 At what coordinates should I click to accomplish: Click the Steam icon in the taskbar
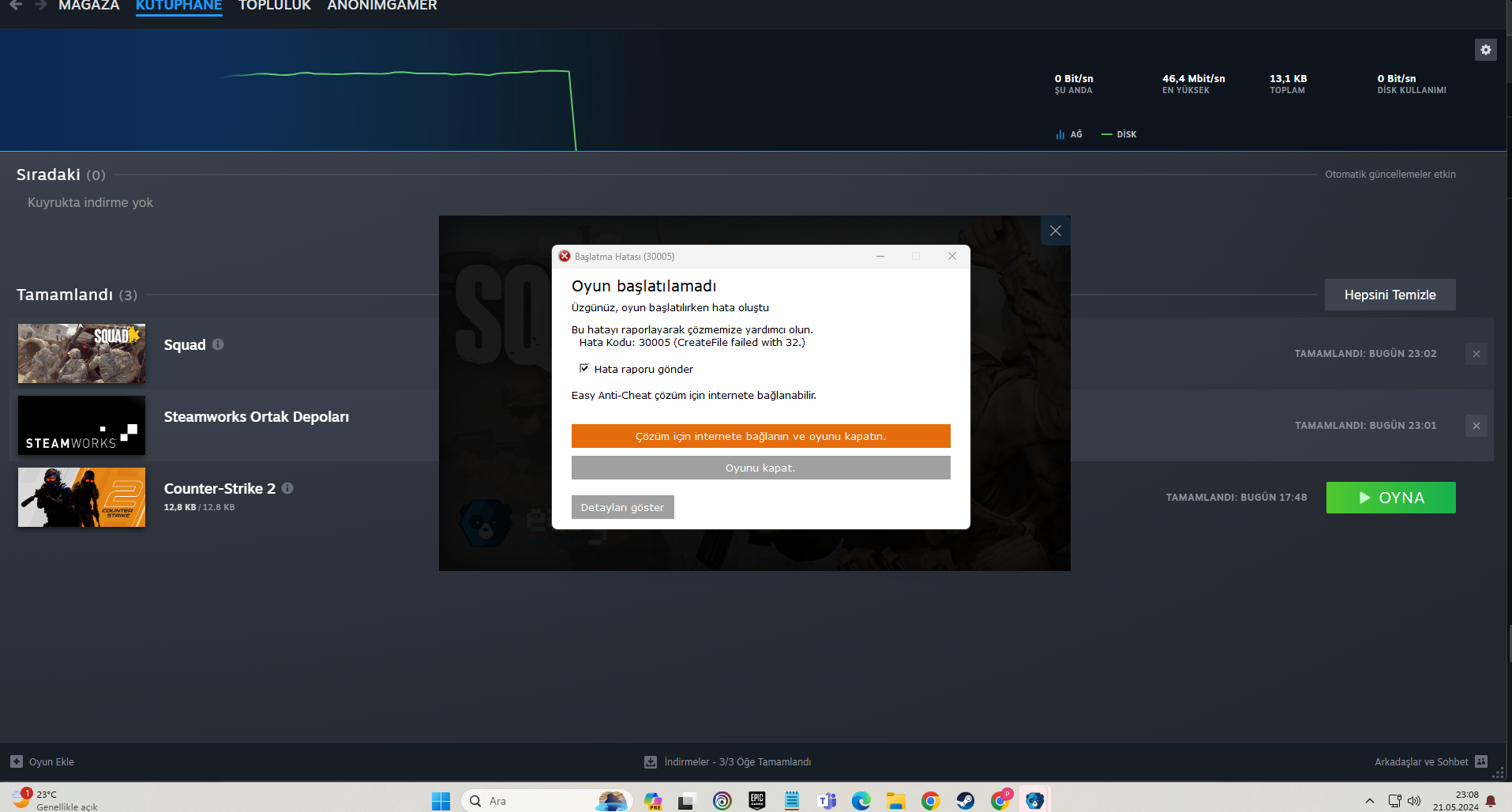[x=965, y=801]
